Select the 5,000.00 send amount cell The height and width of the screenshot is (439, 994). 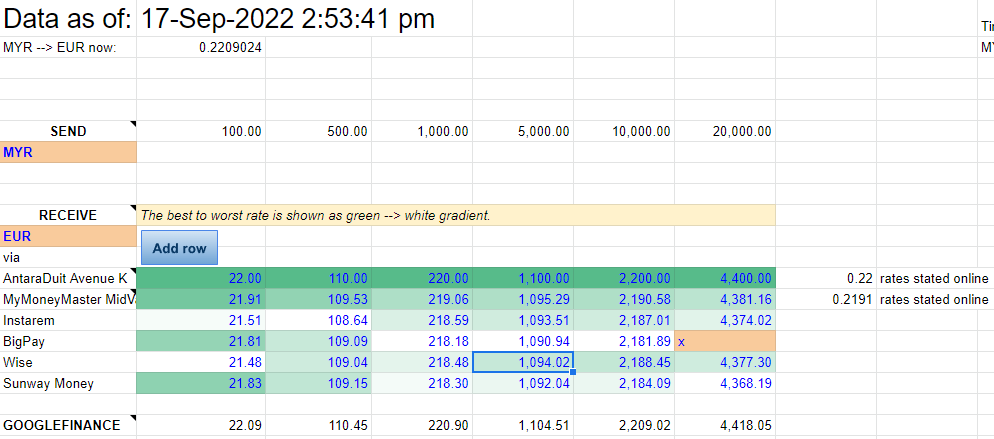[x=523, y=131]
